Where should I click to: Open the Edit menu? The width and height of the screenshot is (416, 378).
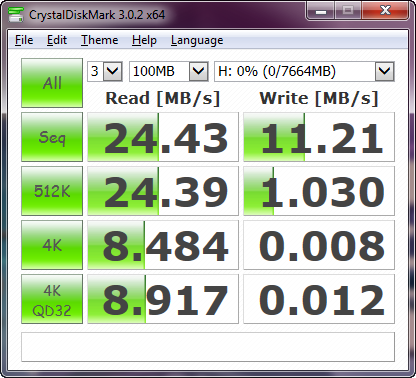point(57,40)
